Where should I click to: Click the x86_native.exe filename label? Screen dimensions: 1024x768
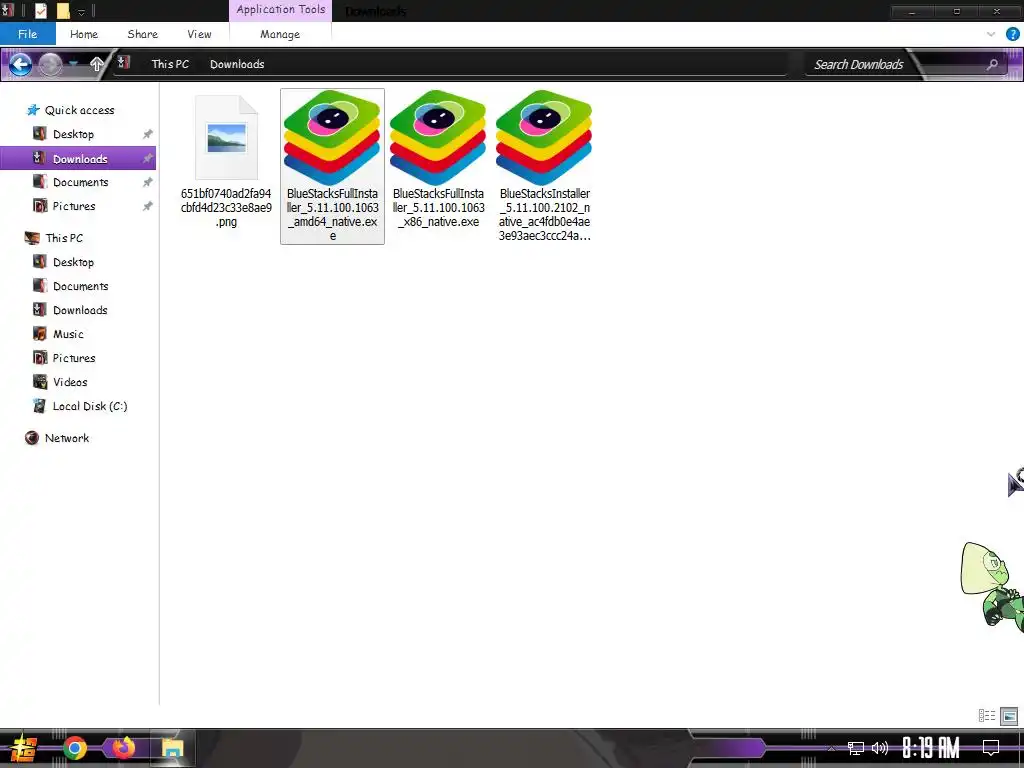(438, 208)
